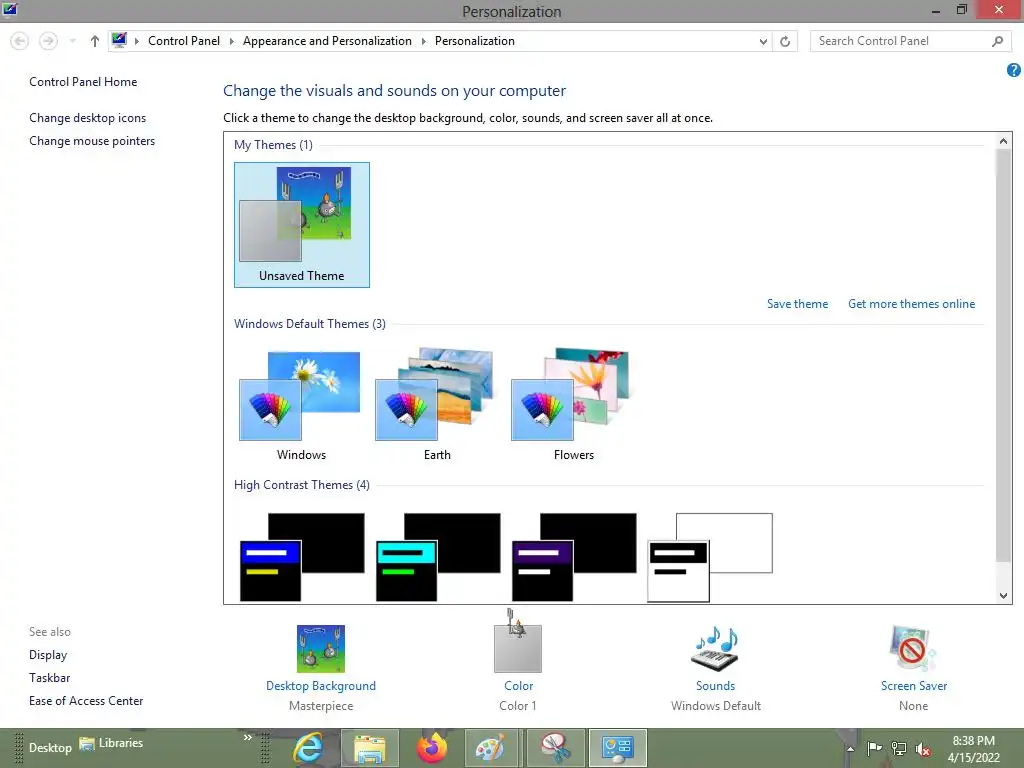
Task: Open Control Panel Home
Action: point(83,82)
